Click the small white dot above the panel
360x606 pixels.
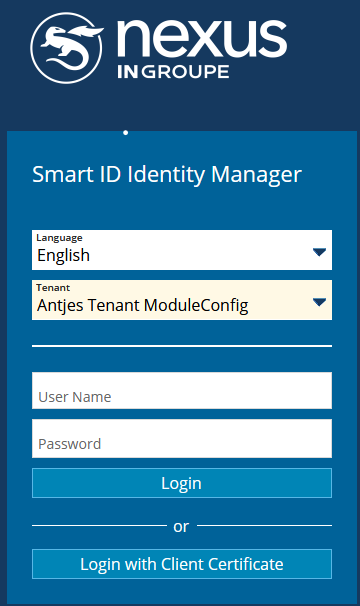click(x=125, y=133)
